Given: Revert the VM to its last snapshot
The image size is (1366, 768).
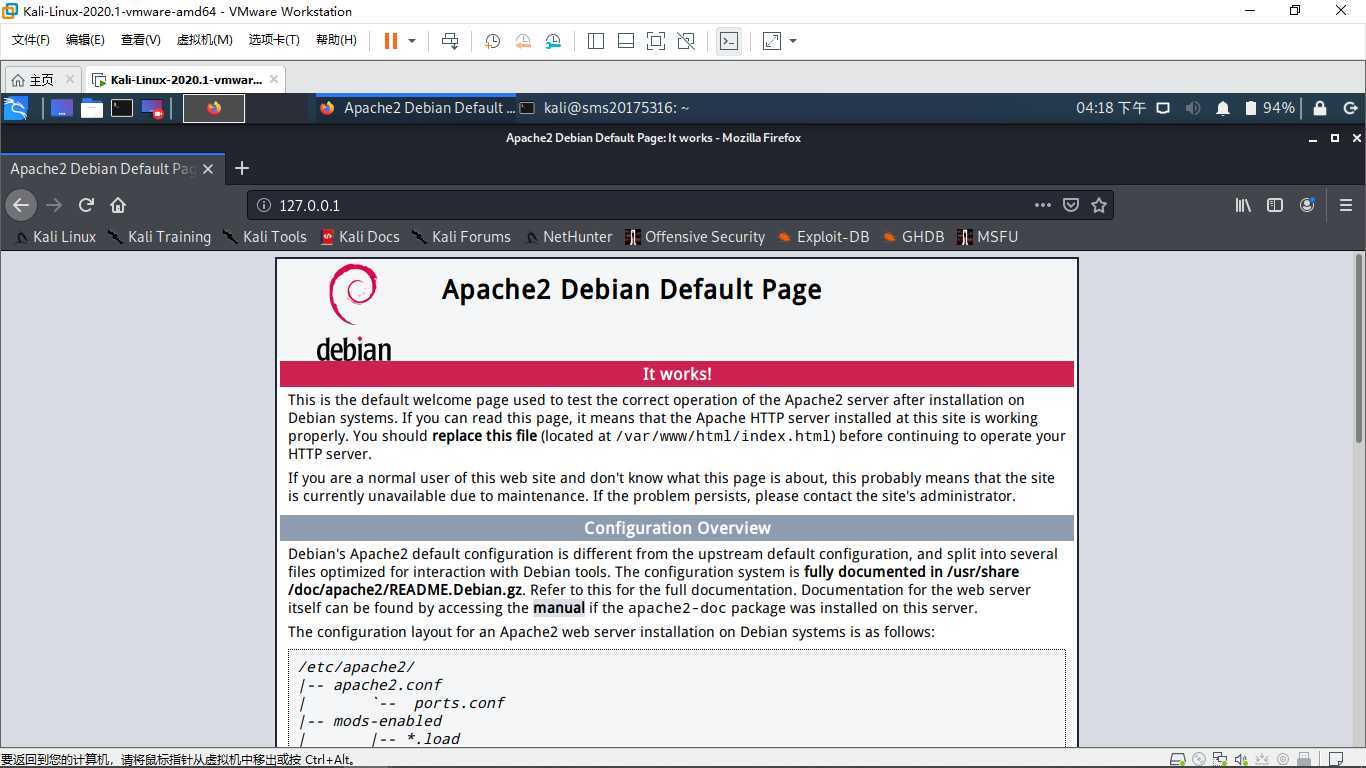Looking at the screenshot, I should (523, 41).
